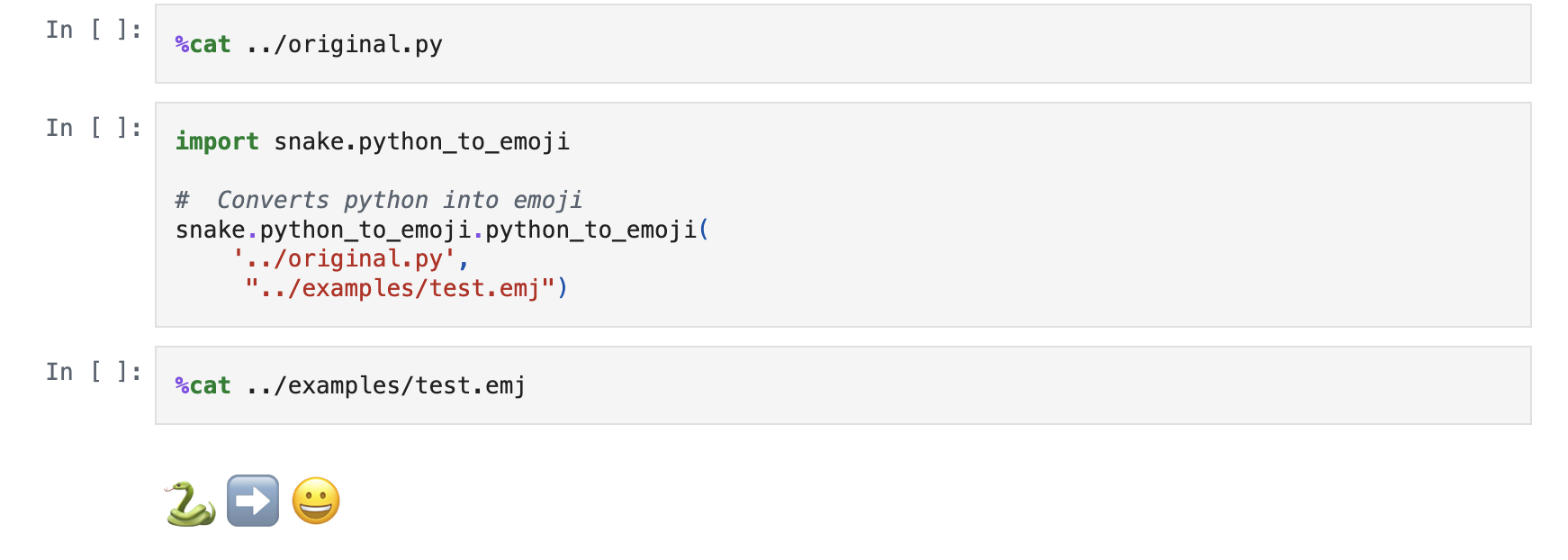This screenshot has width=1568, height=560.
Task: Select the last cell's In [ ] prompt
Action: (94, 372)
